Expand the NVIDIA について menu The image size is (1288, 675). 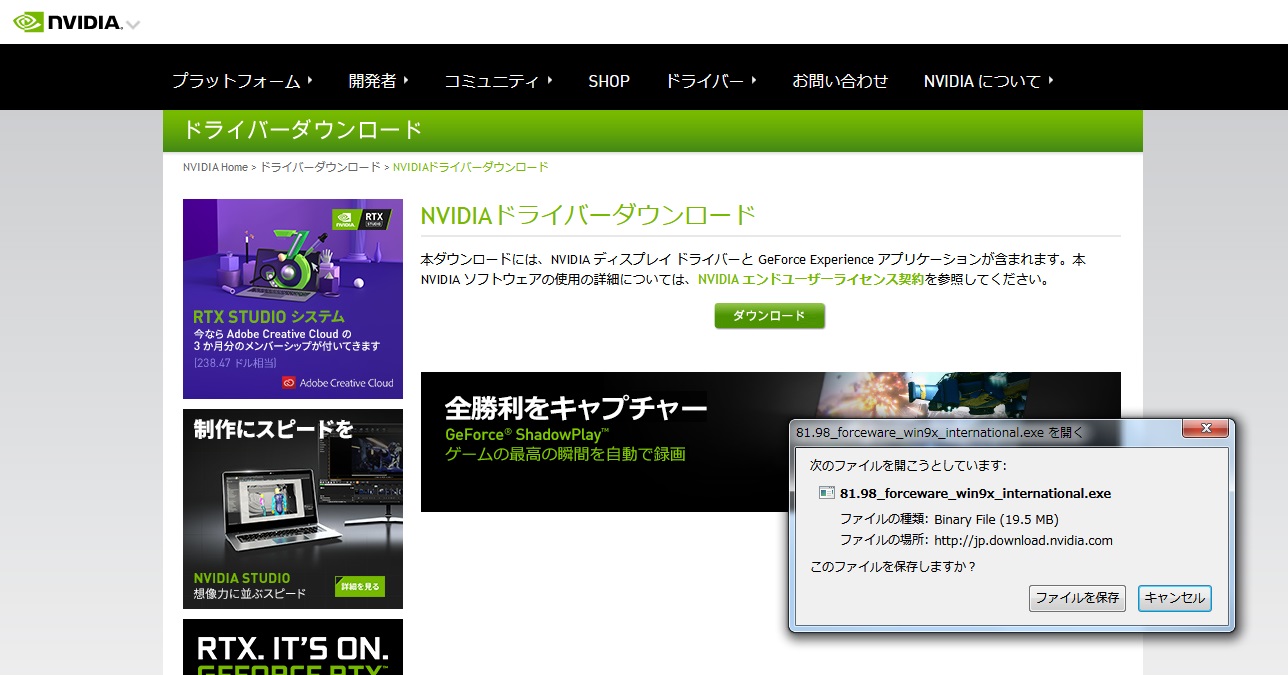point(989,81)
